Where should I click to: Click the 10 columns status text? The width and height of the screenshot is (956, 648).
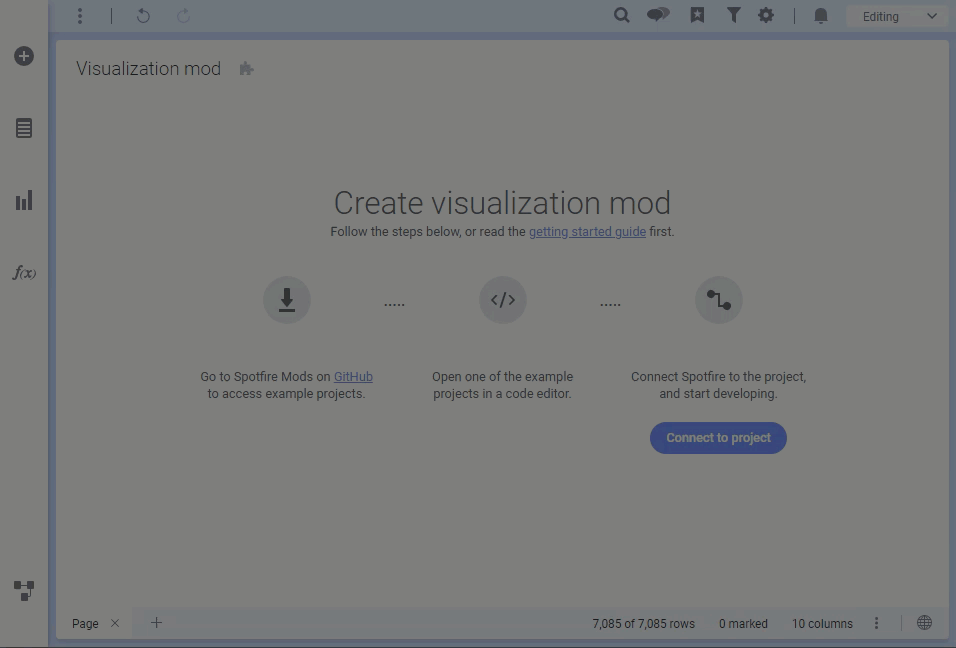point(822,624)
